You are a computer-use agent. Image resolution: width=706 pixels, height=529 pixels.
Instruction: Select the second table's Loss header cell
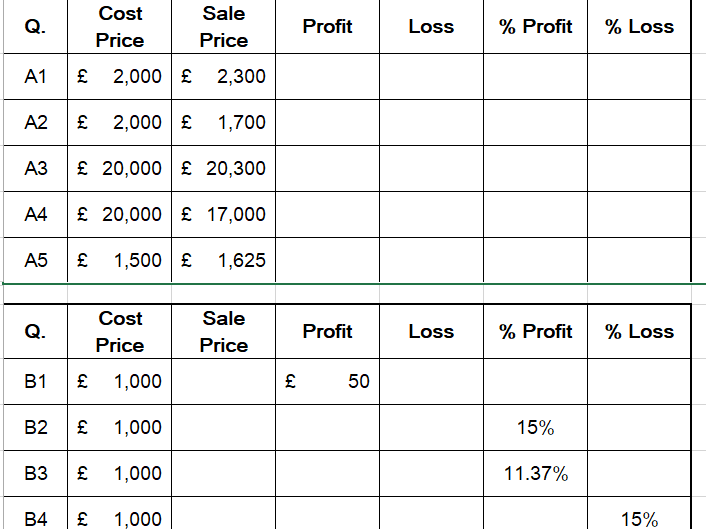431,332
